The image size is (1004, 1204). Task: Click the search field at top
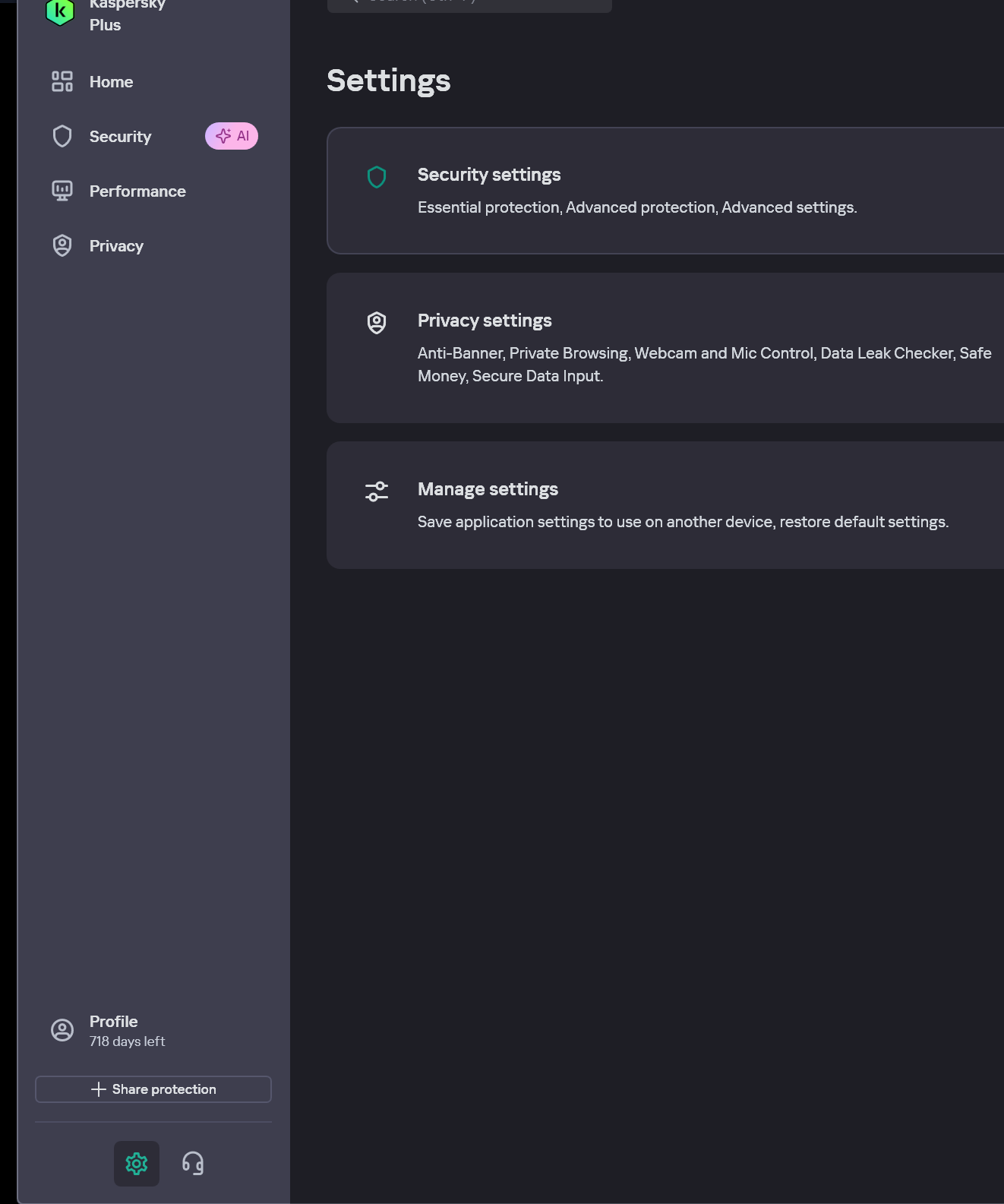click(469, 4)
